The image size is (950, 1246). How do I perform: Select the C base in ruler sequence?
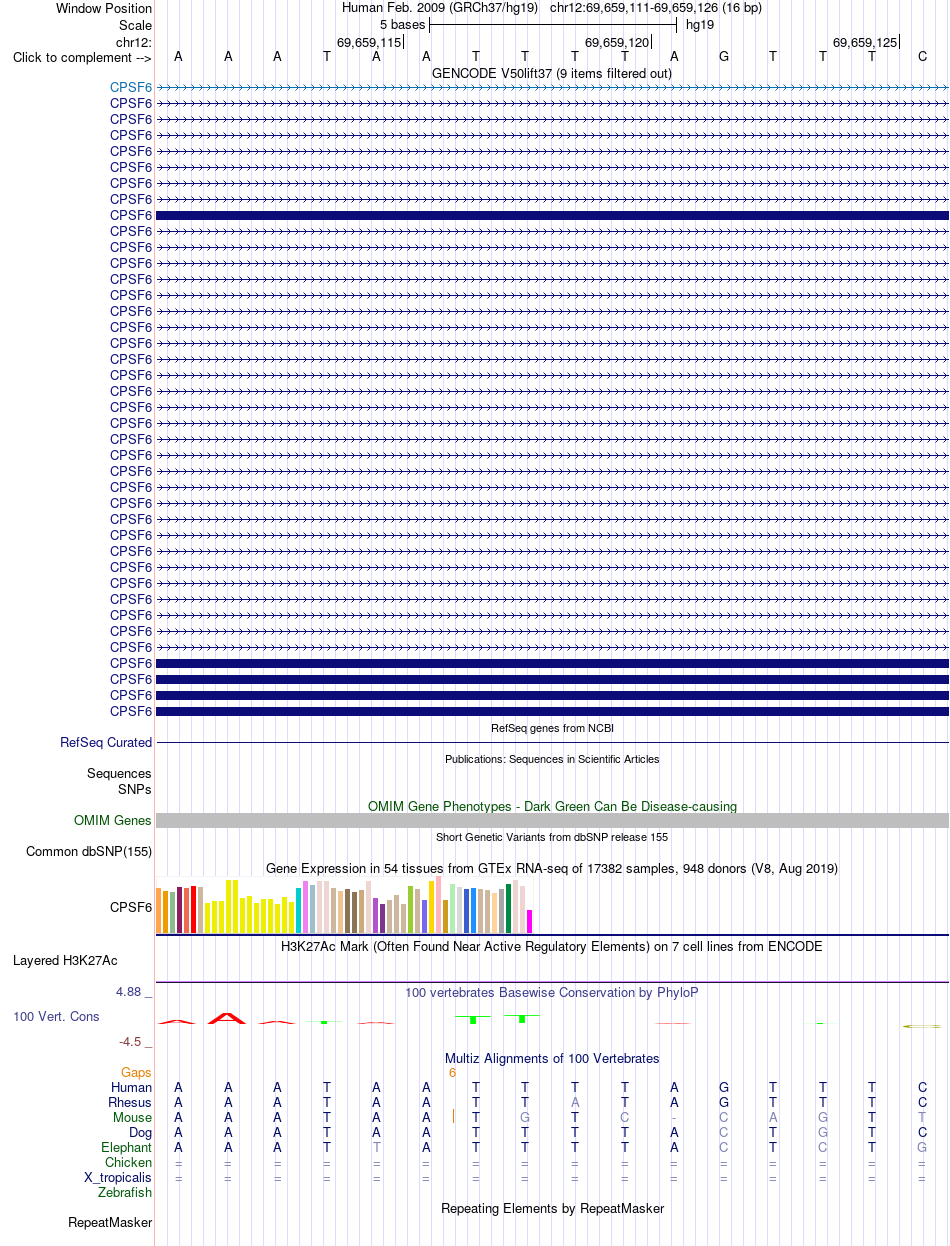(923, 56)
